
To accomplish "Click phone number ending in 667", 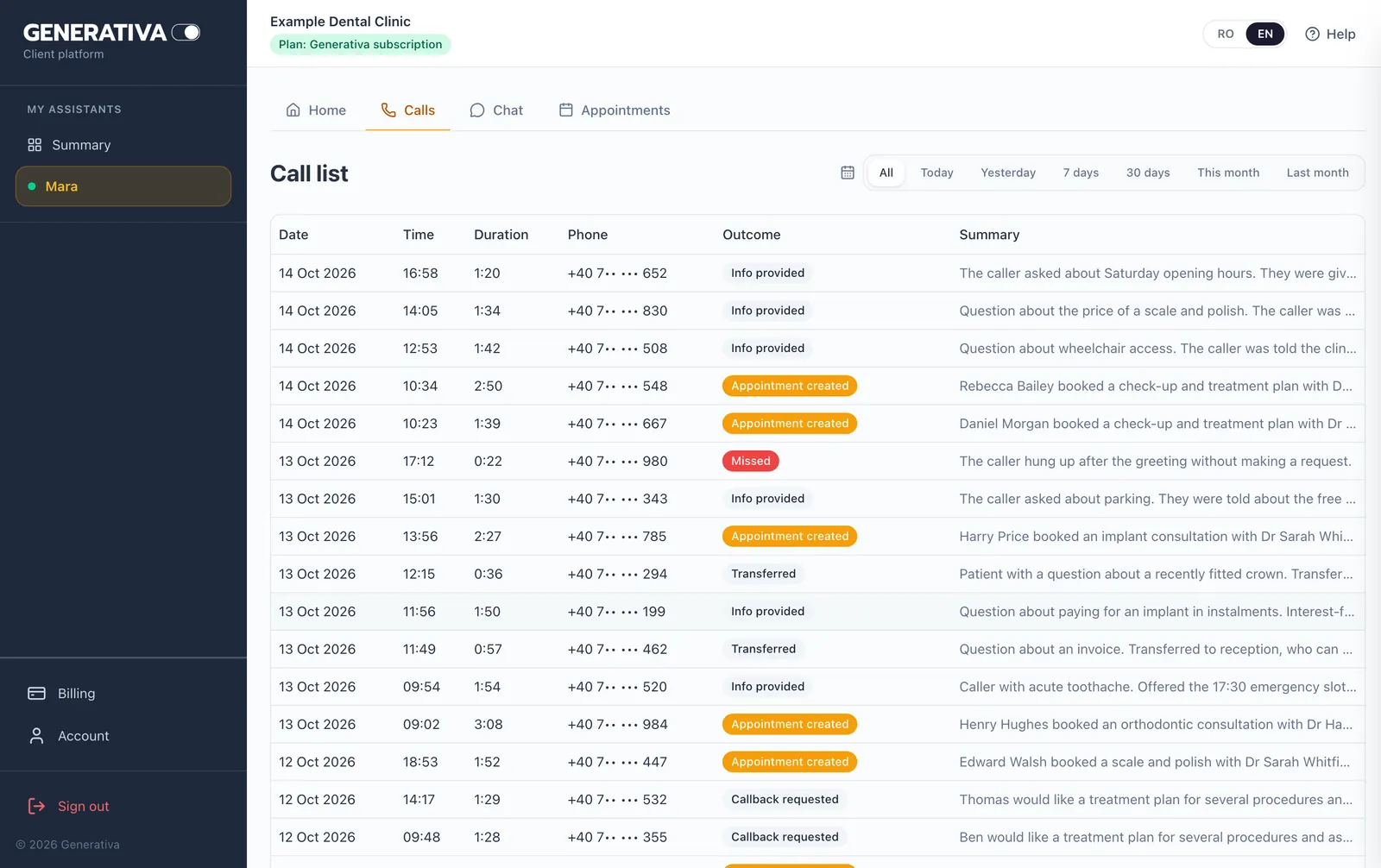I will [x=617, y=424].
